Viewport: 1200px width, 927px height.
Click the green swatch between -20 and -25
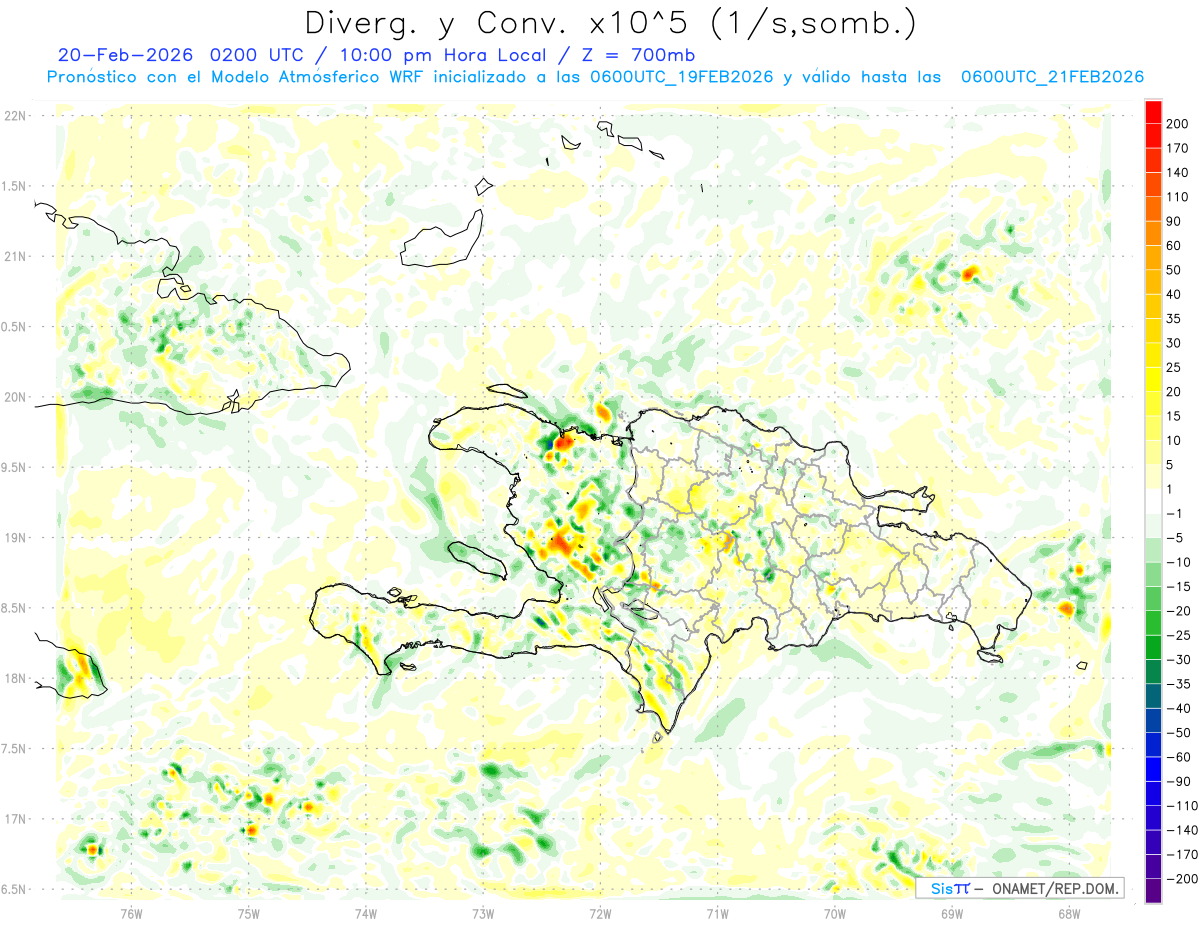pyautogui.click(x=1154, y=623)
